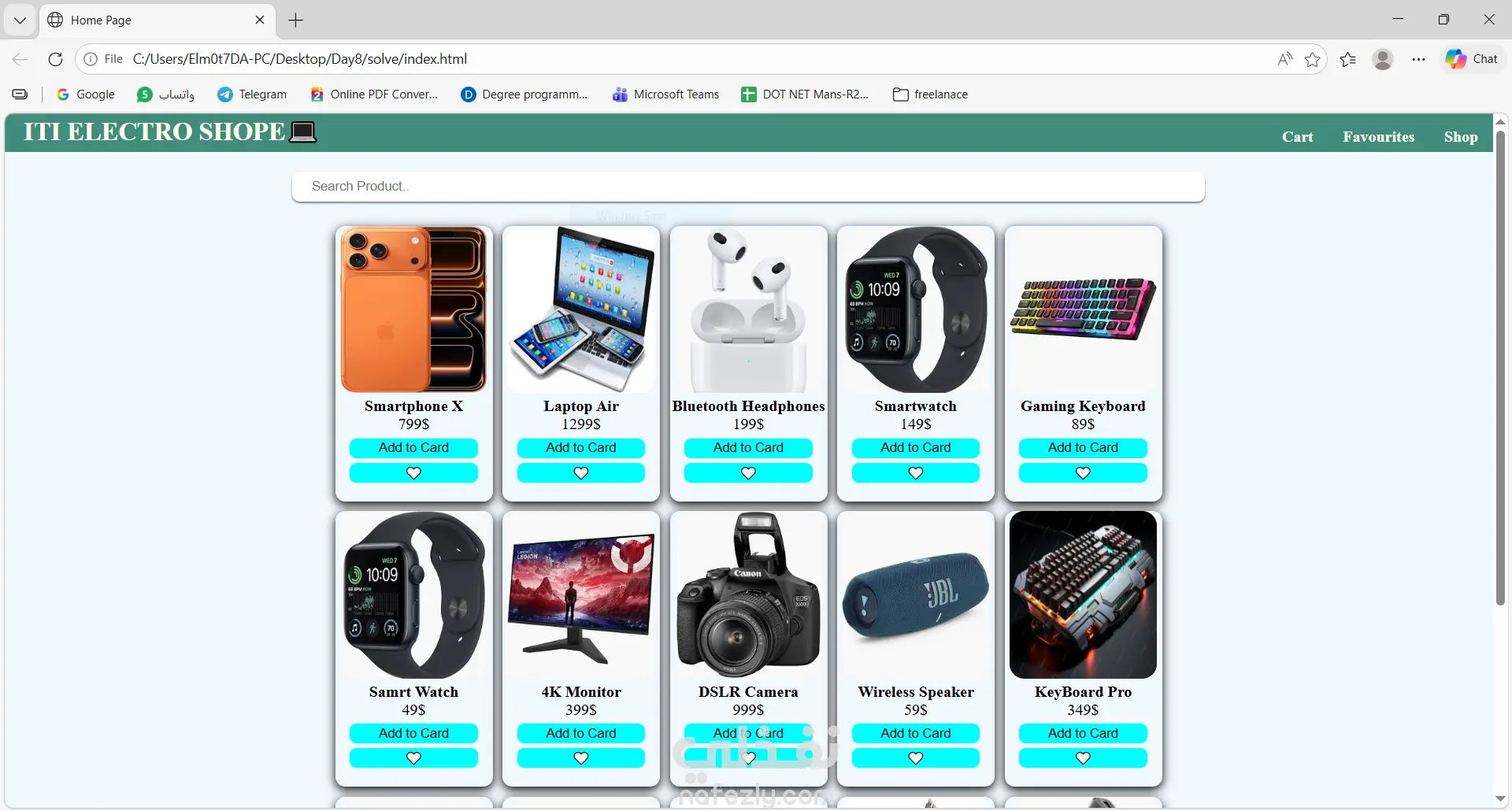The width and height of the screenshot is (1512, 811).
Task: Open a new browser tab
Action: click(296, 20)
